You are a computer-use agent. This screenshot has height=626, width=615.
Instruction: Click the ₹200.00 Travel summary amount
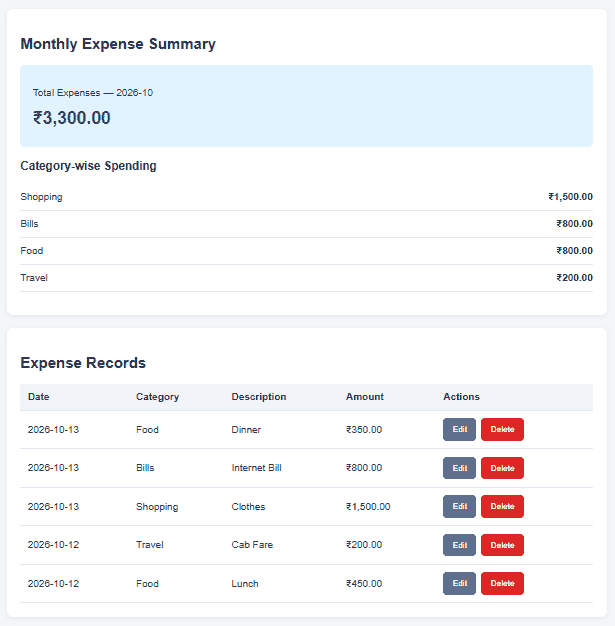(574, 278)
